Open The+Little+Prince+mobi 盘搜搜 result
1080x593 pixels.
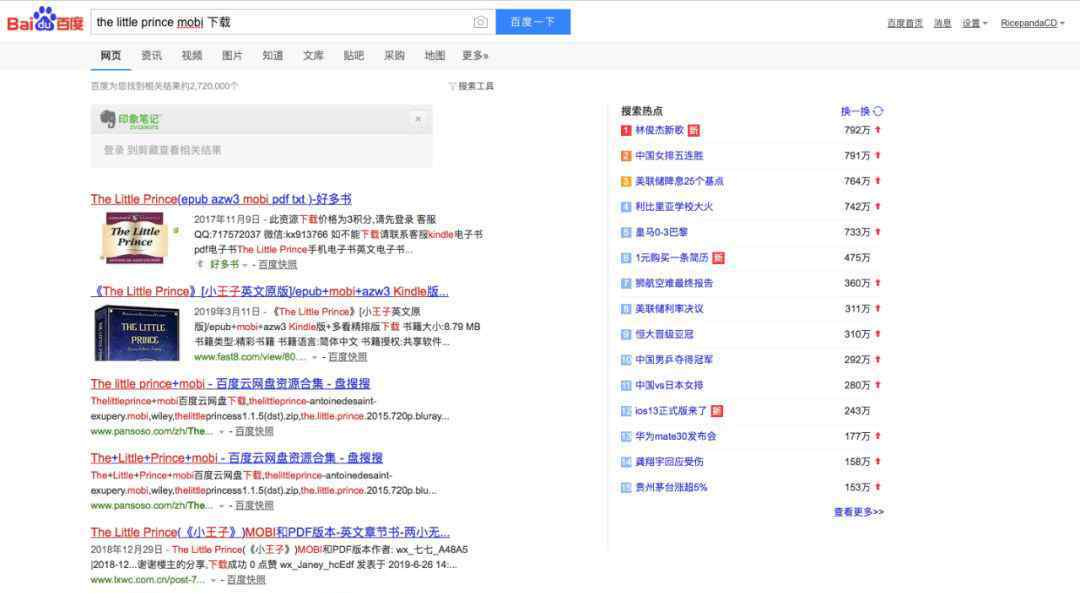236,458
